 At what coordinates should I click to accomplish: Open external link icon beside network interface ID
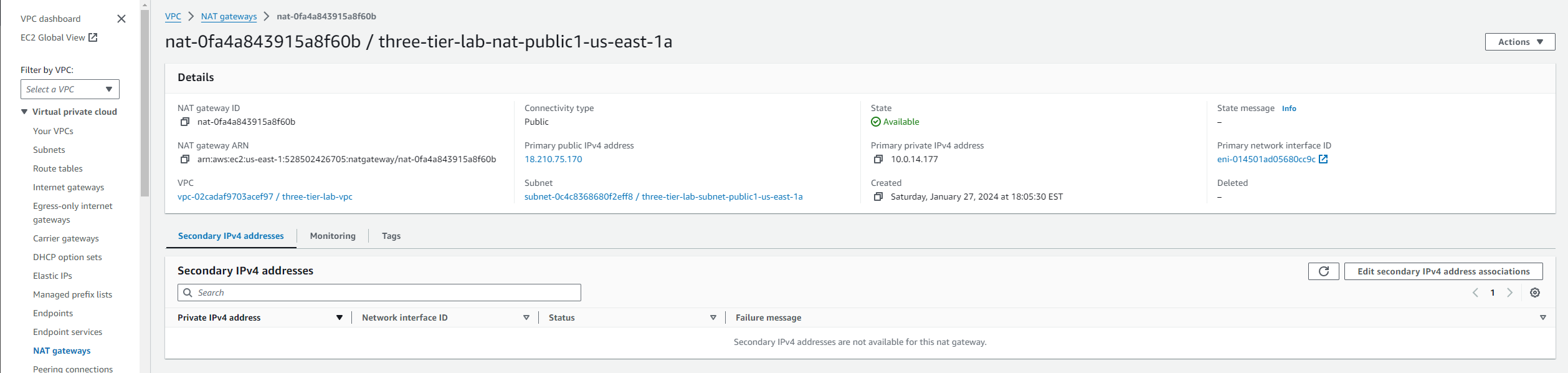(1323, 160)
